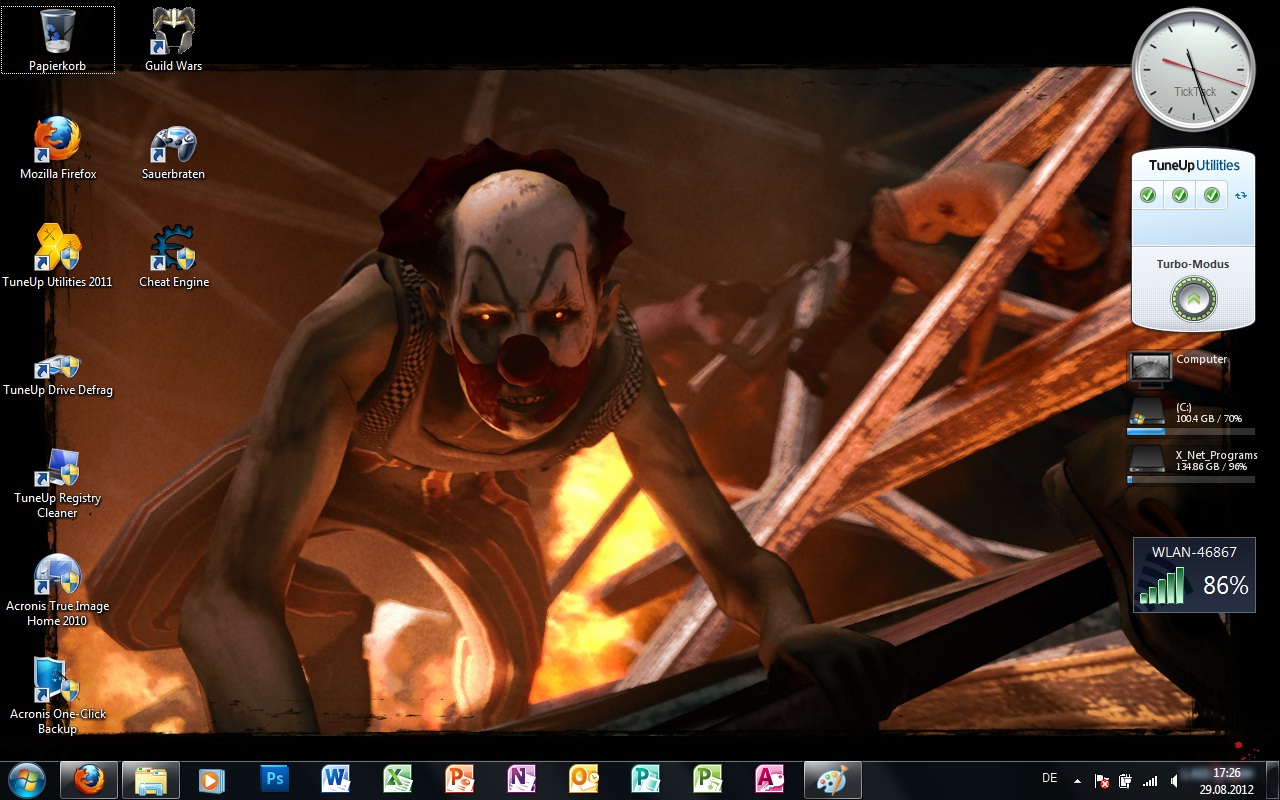The image size is (1280, 800).
Task: Click the TickTock analog clock gadget
Action: pyautogui.click(x=1193, y=70)
